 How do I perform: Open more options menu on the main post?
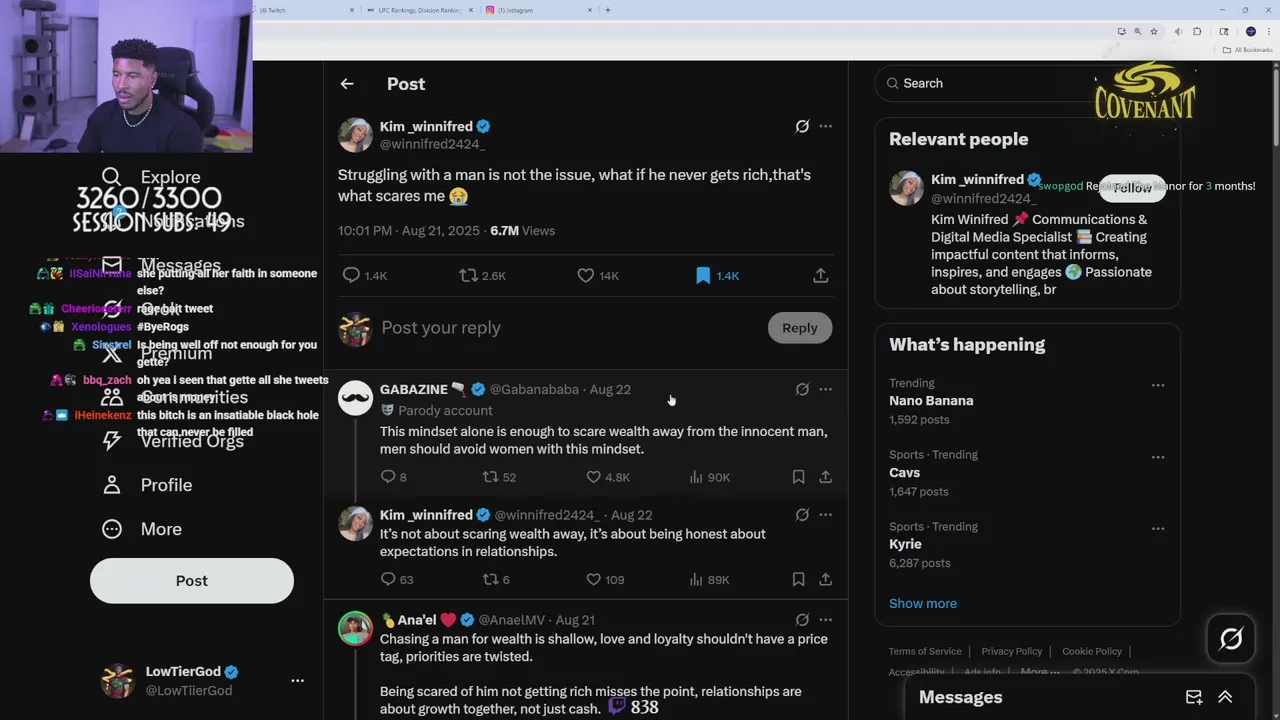[x=825, y=126]
